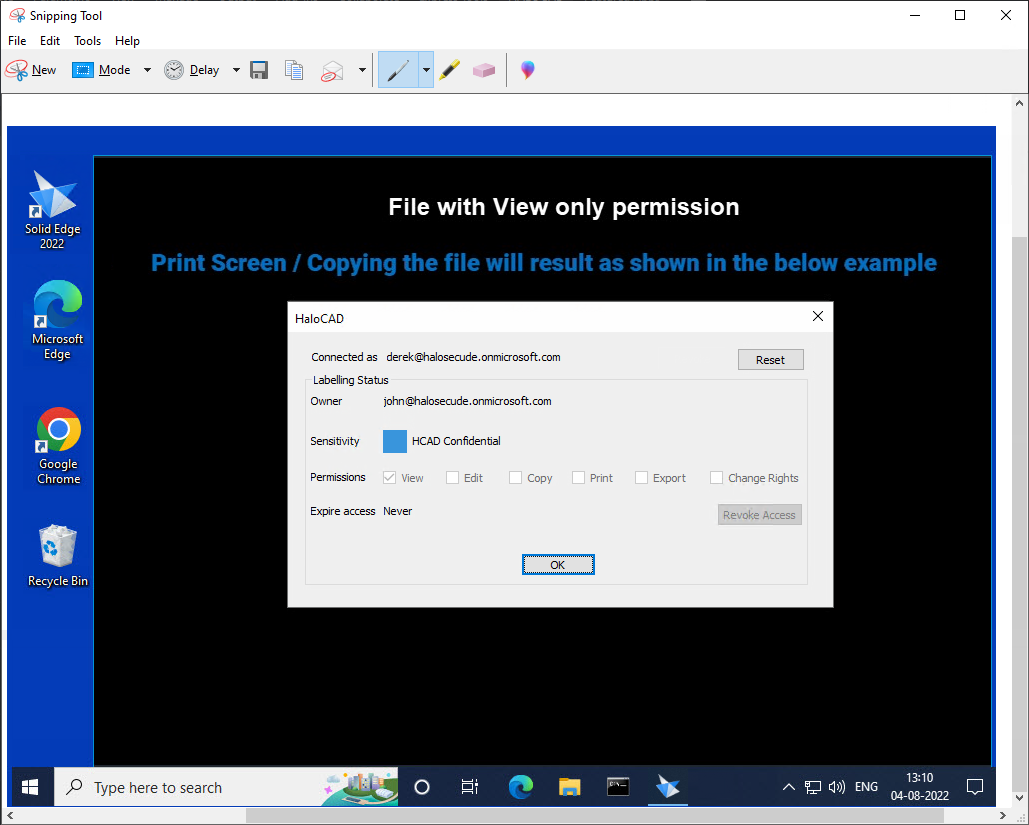Open the Pen options dropdown arrow
Screen dimensions: 1029x825
pos(426,70)
